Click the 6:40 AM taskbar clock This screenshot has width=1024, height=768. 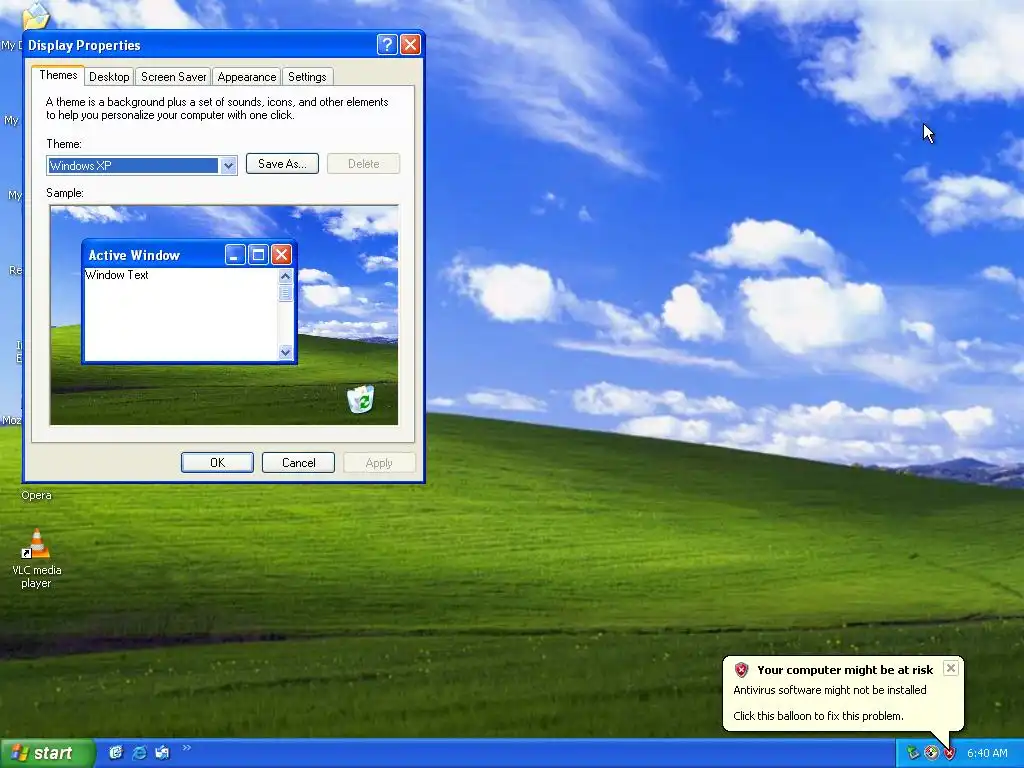[x=987, y=753]
